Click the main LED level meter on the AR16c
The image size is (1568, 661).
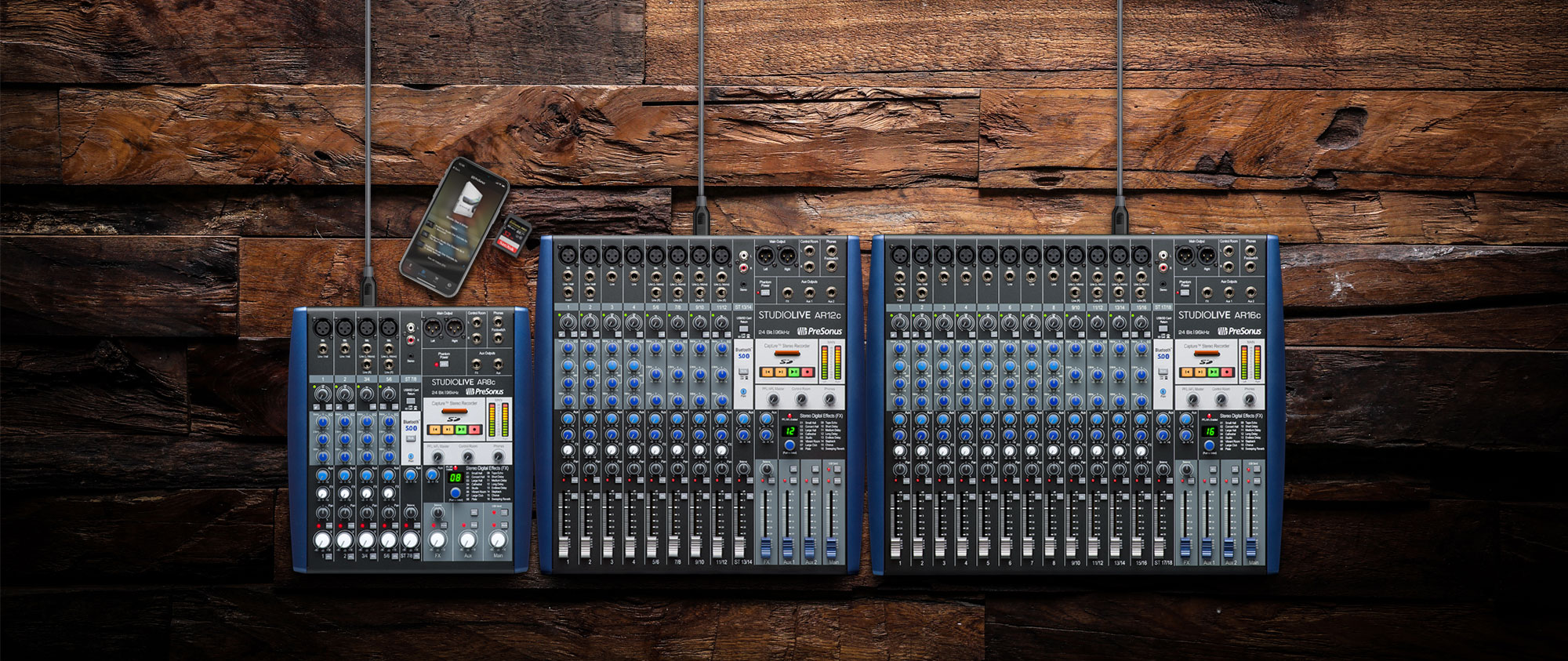tap(1250, 362)
